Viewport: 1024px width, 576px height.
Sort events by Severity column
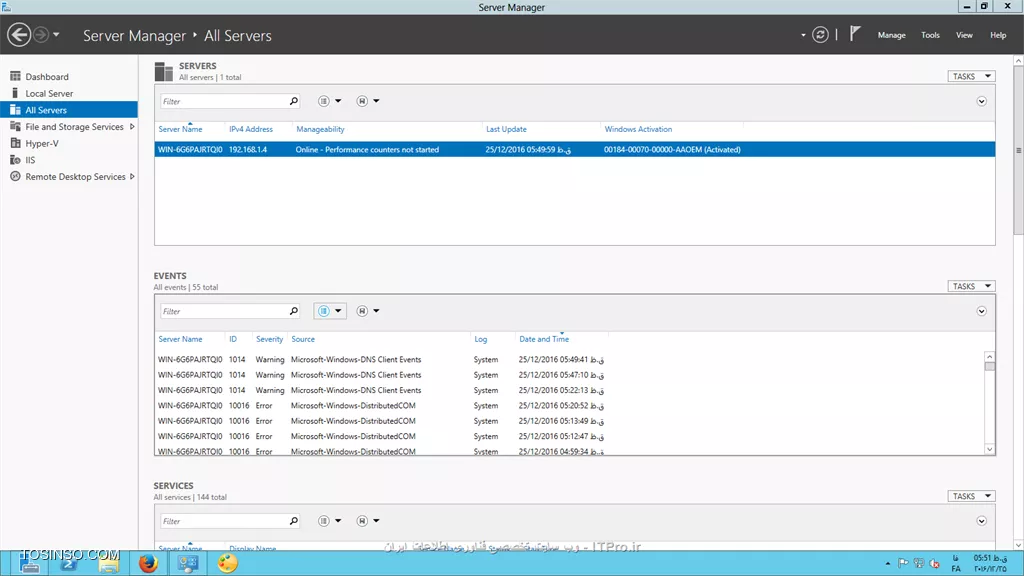coord(269,340)
